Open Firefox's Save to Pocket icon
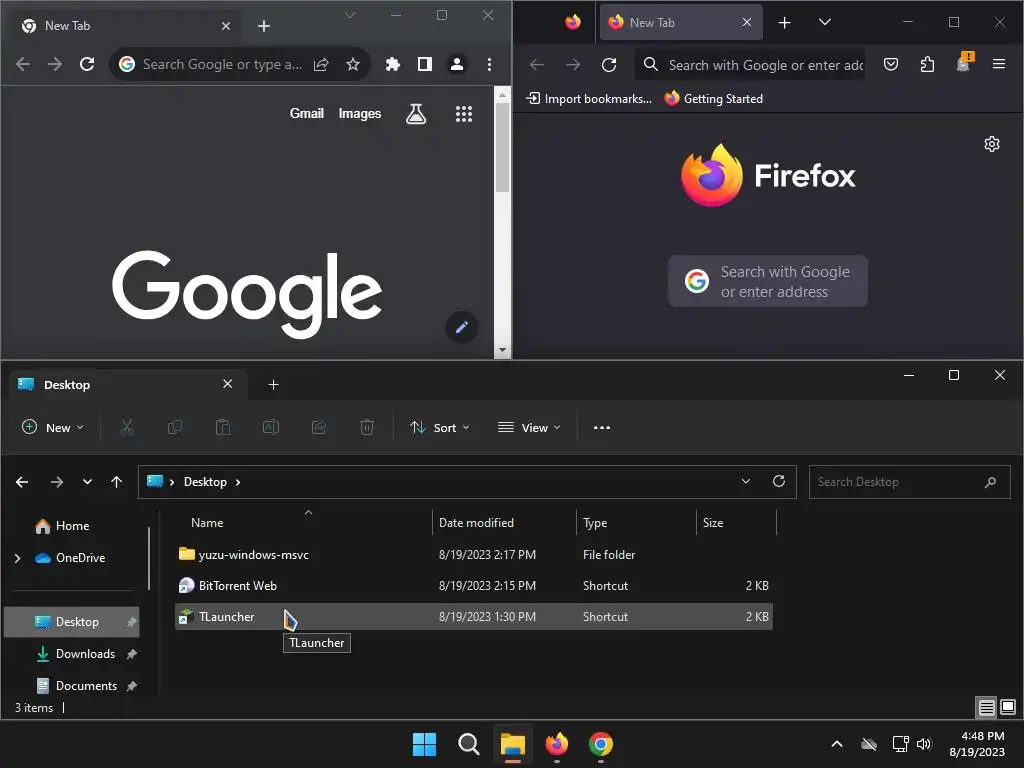The height and width of the screenshot is (768, 1024). click(x=891, y=65)
